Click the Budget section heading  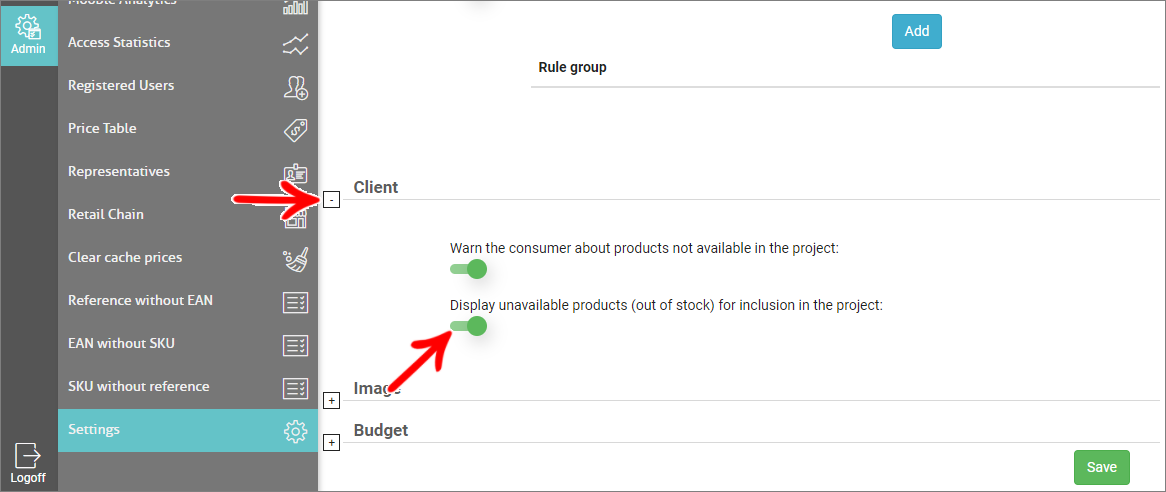coord(381,430)
